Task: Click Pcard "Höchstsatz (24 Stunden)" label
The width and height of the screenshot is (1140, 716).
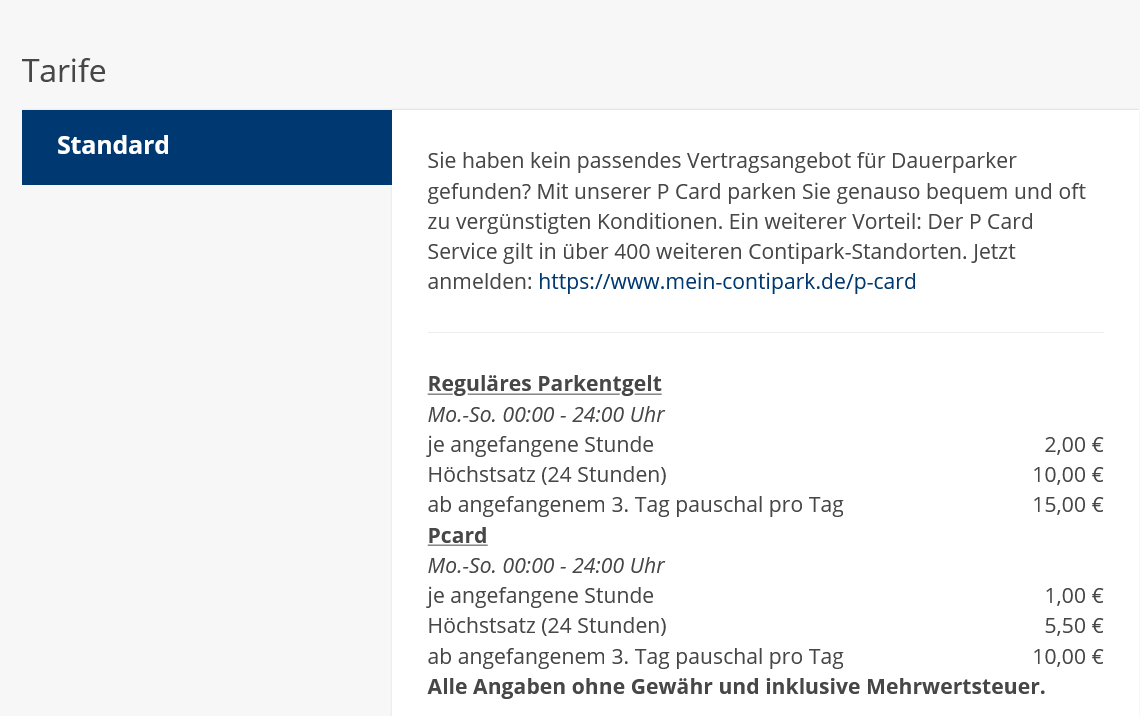Action: (x=546, y=626)
